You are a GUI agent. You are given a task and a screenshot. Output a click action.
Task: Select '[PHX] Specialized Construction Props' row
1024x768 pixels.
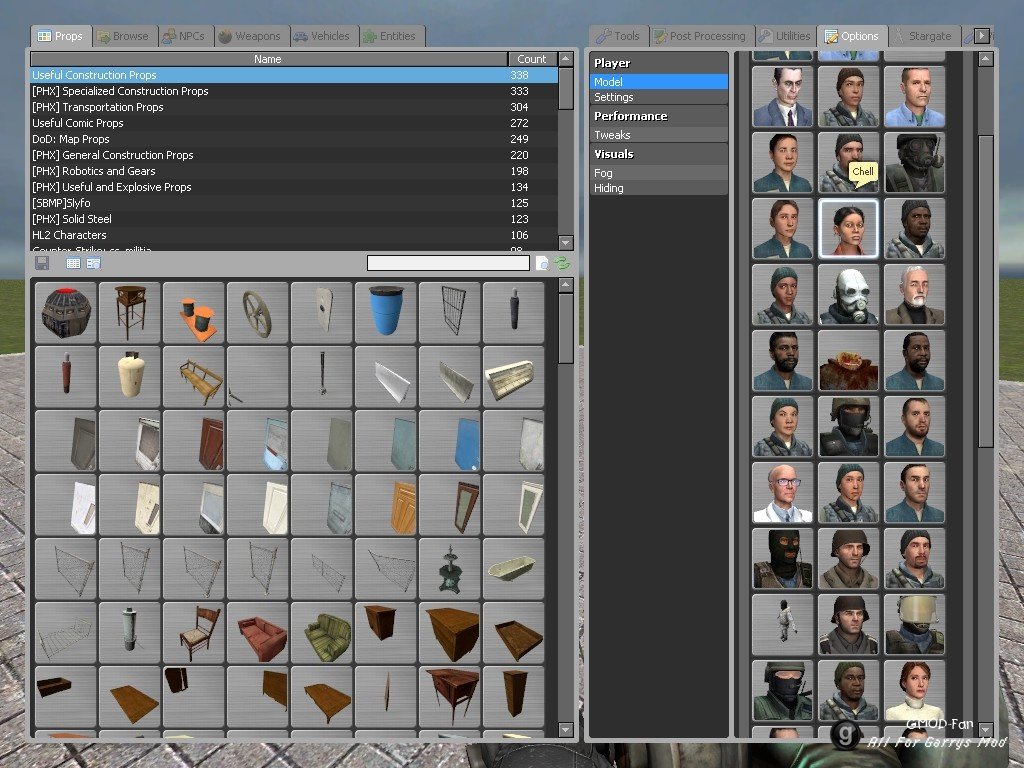coord(294,91)
